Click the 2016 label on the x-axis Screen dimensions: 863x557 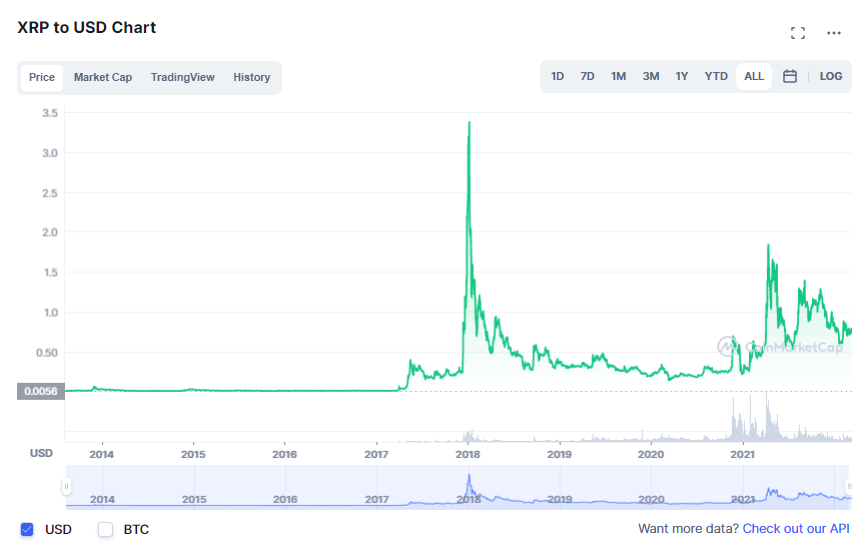[x=285, y=455]
